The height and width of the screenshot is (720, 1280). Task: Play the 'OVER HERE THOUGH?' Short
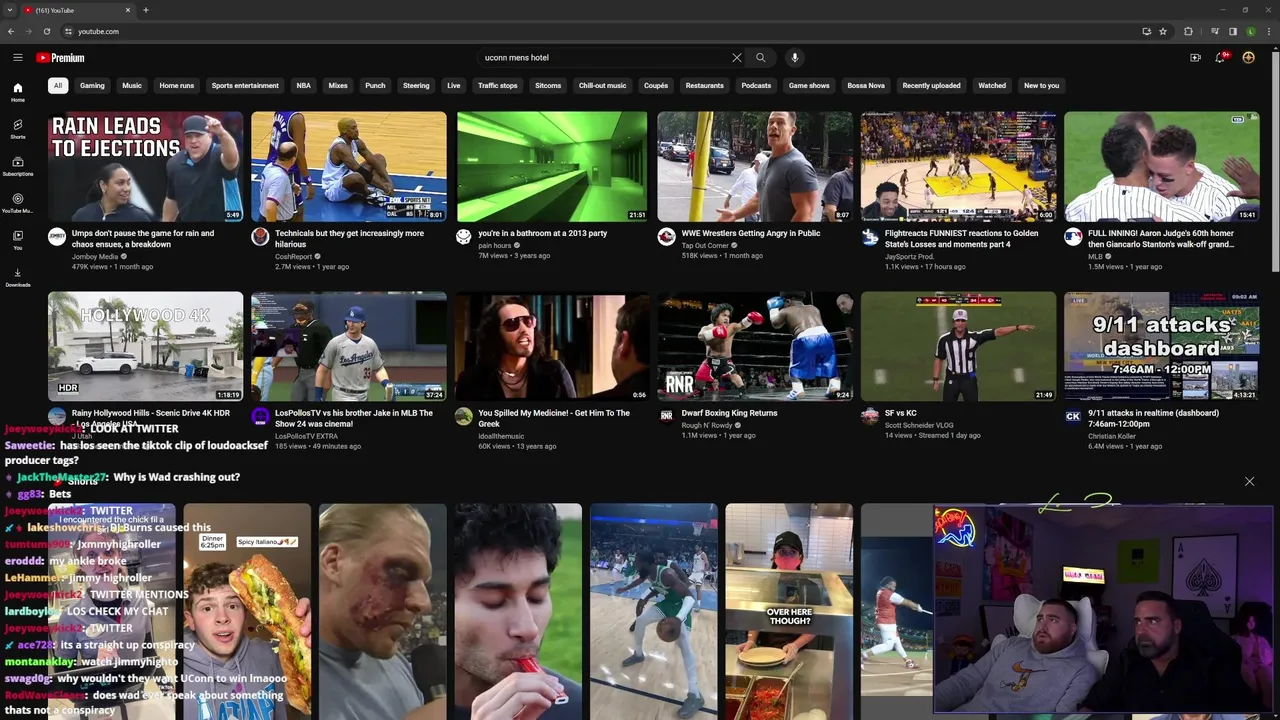(x=789, y=611)
